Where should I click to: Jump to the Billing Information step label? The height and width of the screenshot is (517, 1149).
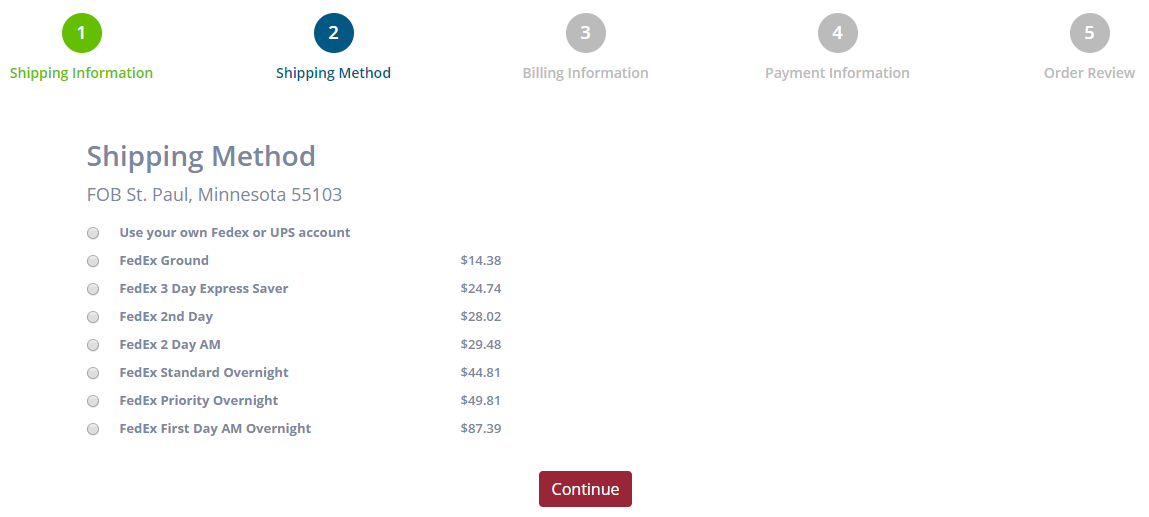[x=585, y=73]
